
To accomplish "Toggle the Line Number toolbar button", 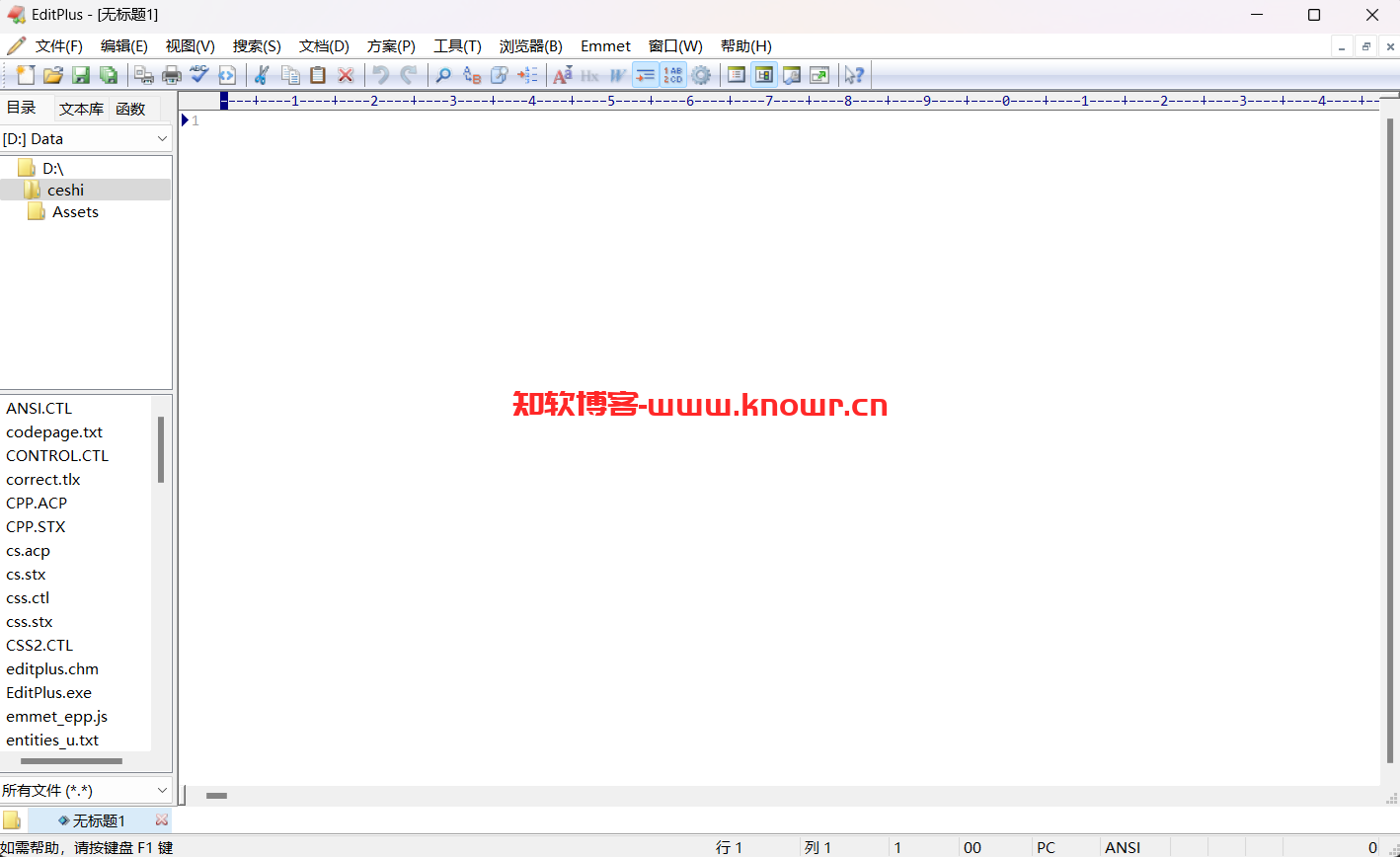I will 673,75.
